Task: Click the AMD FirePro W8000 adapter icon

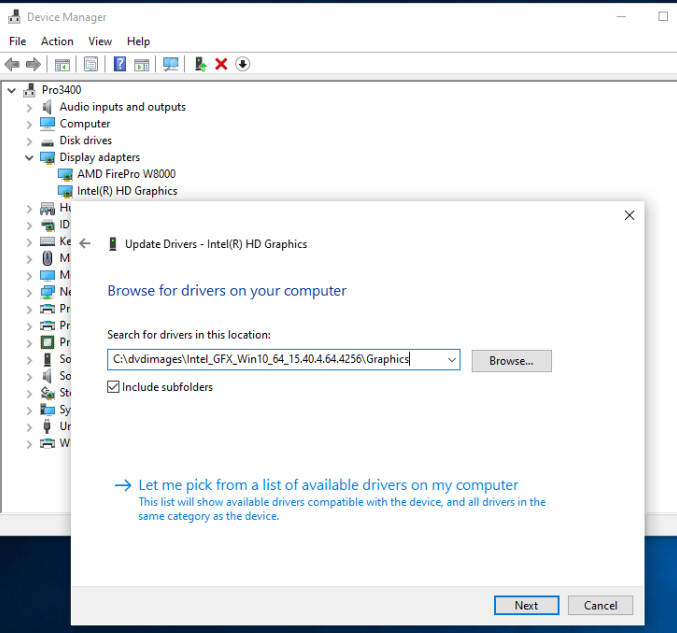Action: pos(65,174)
